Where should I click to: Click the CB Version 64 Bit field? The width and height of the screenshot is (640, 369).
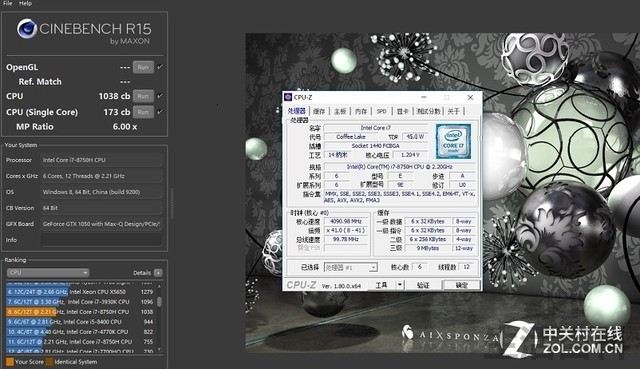pos(101,208)
